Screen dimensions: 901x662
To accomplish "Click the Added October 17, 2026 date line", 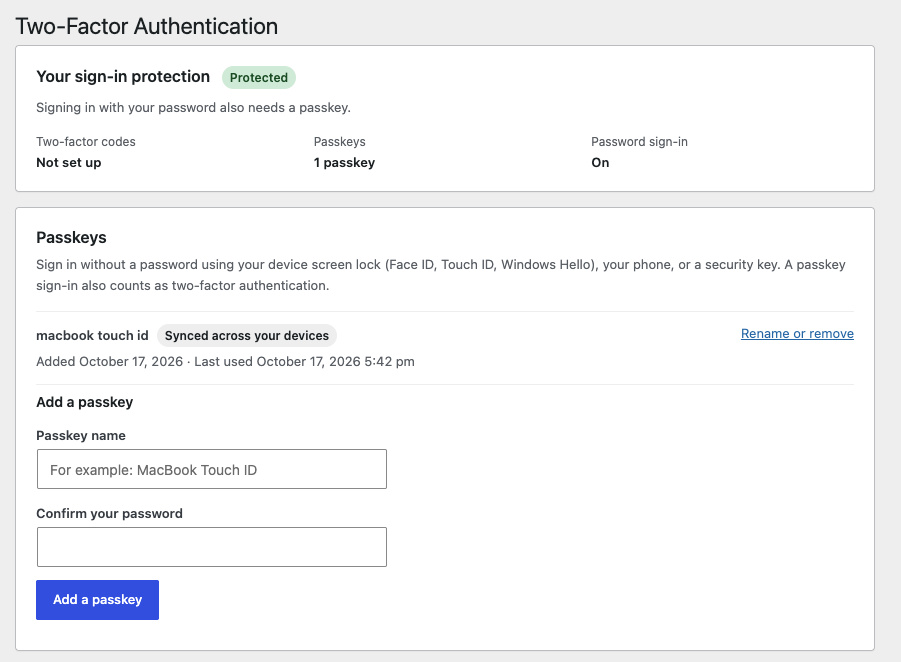I will [x=225, y=361].
